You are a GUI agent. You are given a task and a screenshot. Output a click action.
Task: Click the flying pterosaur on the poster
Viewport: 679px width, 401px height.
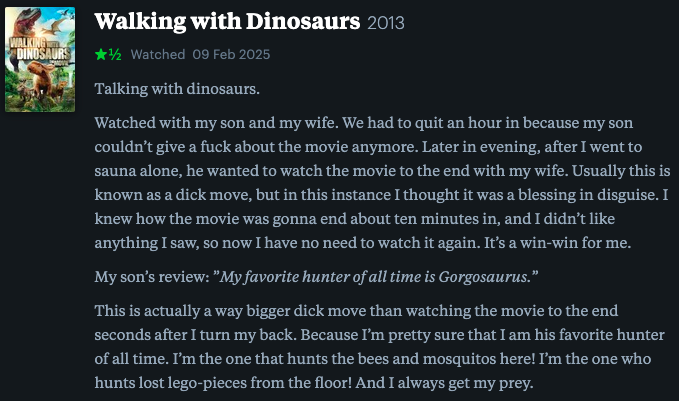(x=55, y=27)
